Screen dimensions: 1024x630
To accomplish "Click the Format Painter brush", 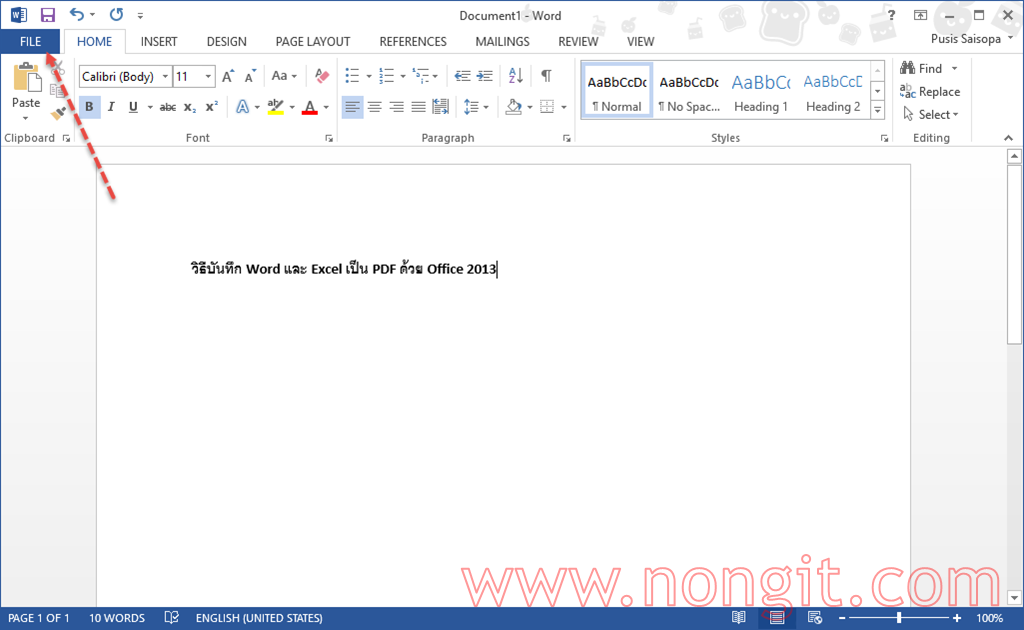I will pos(58,114).
